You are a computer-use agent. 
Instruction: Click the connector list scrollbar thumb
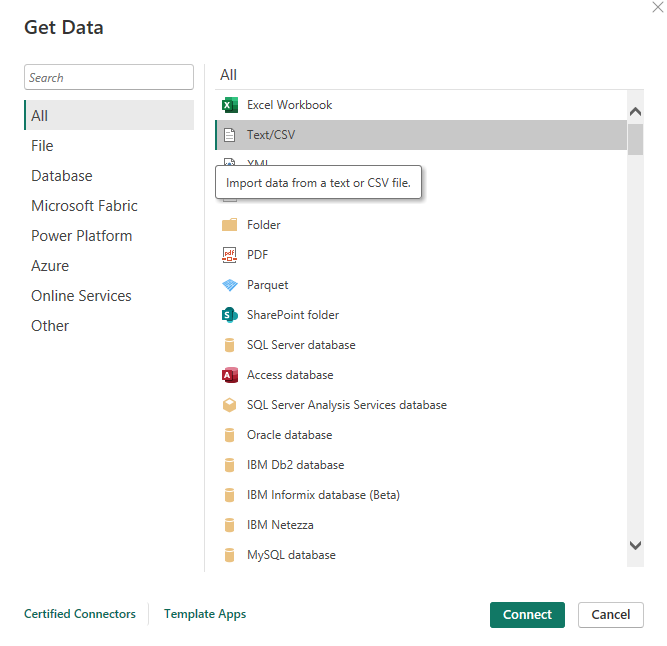[635, 139]
